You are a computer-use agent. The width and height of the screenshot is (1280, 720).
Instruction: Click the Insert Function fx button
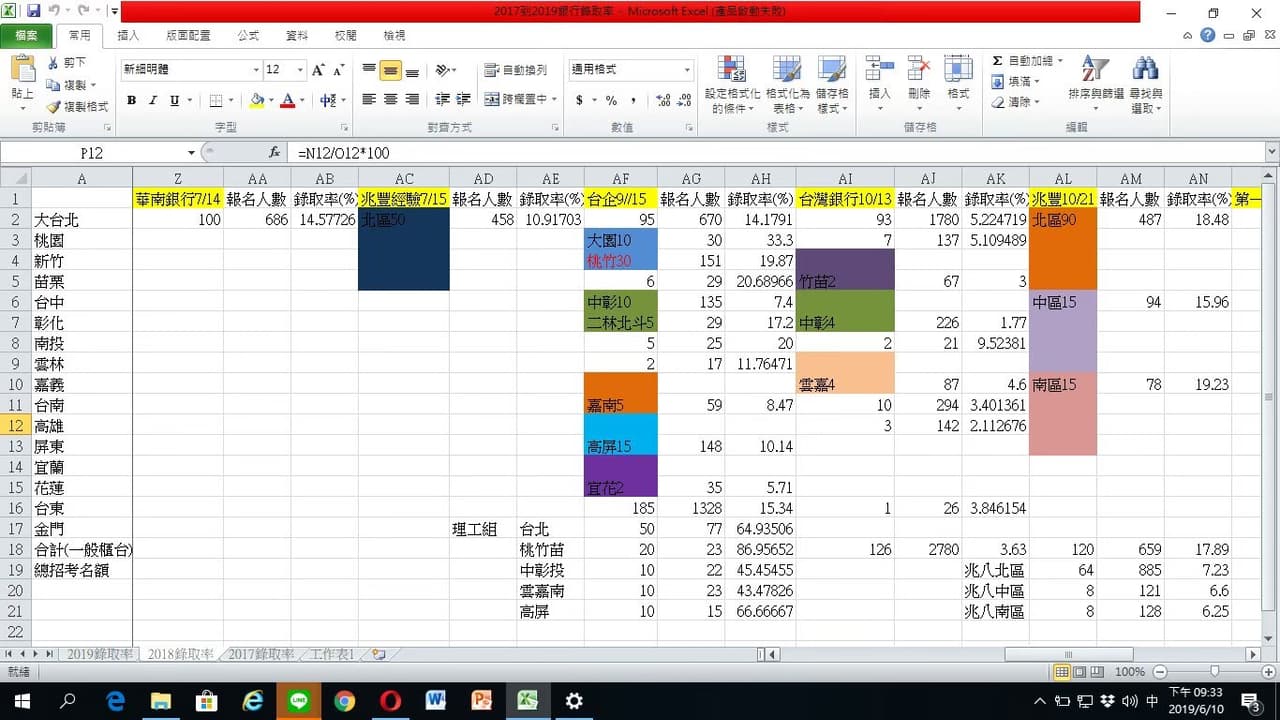[274, 153]
